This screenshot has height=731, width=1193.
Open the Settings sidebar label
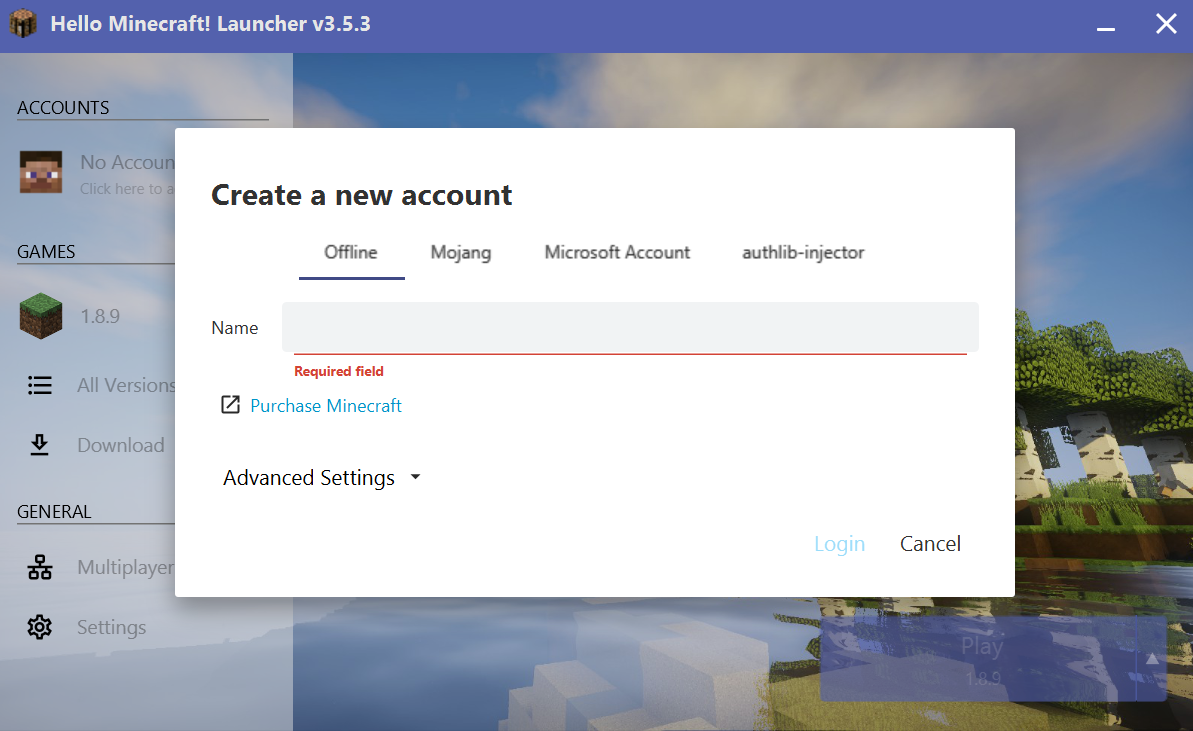click(111, 628)
